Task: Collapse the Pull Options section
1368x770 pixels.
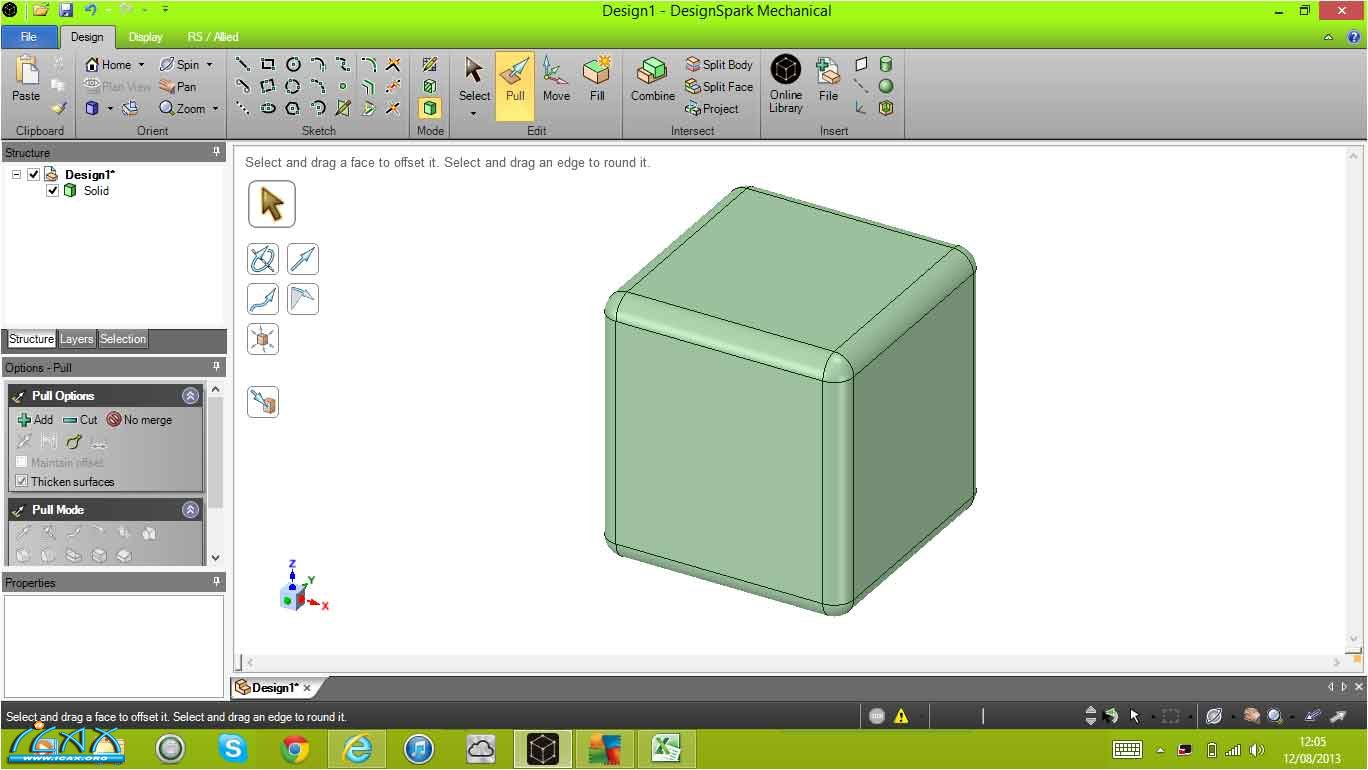Action: click(190, 396)
